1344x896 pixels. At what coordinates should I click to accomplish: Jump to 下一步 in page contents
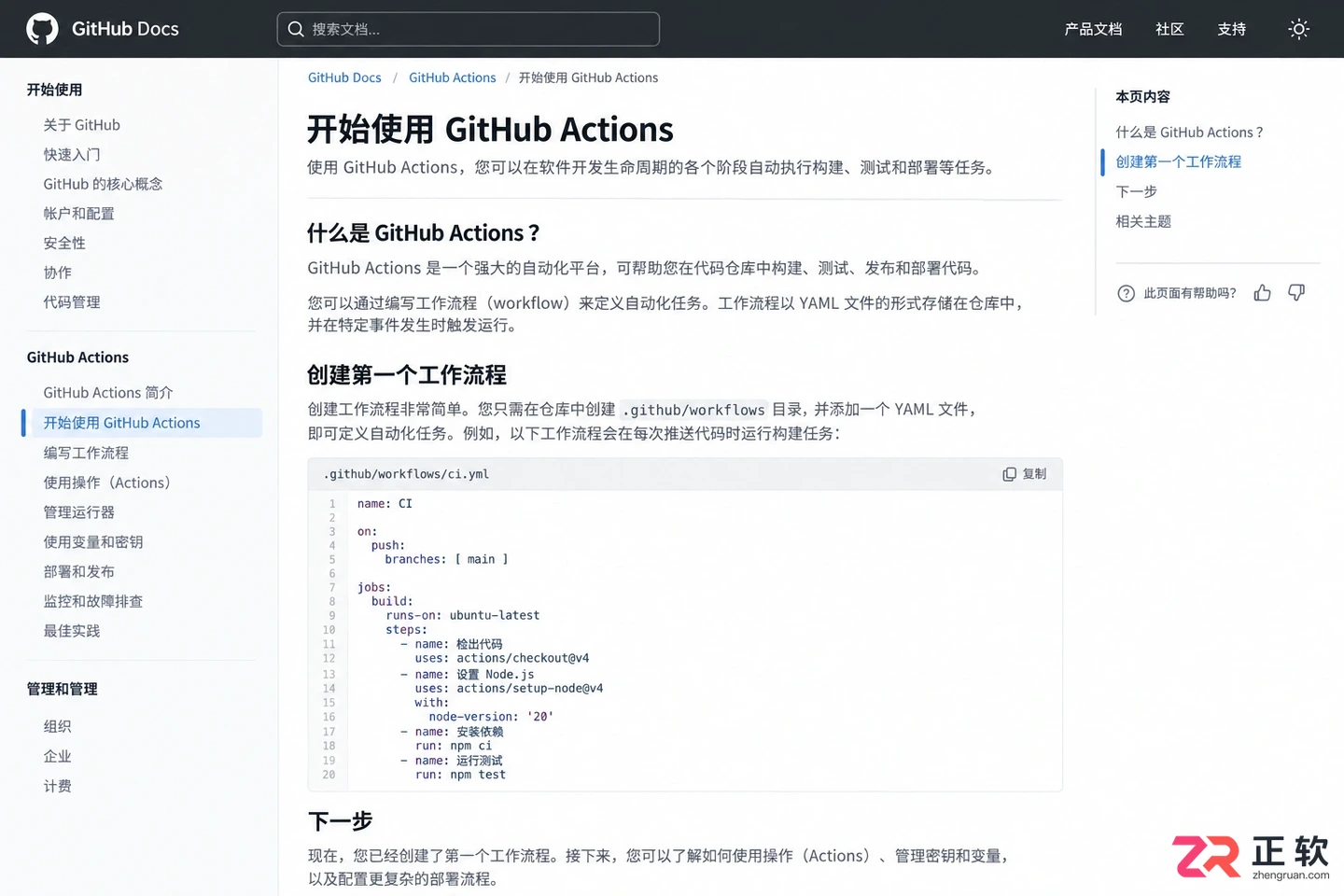pos(1136,191)
